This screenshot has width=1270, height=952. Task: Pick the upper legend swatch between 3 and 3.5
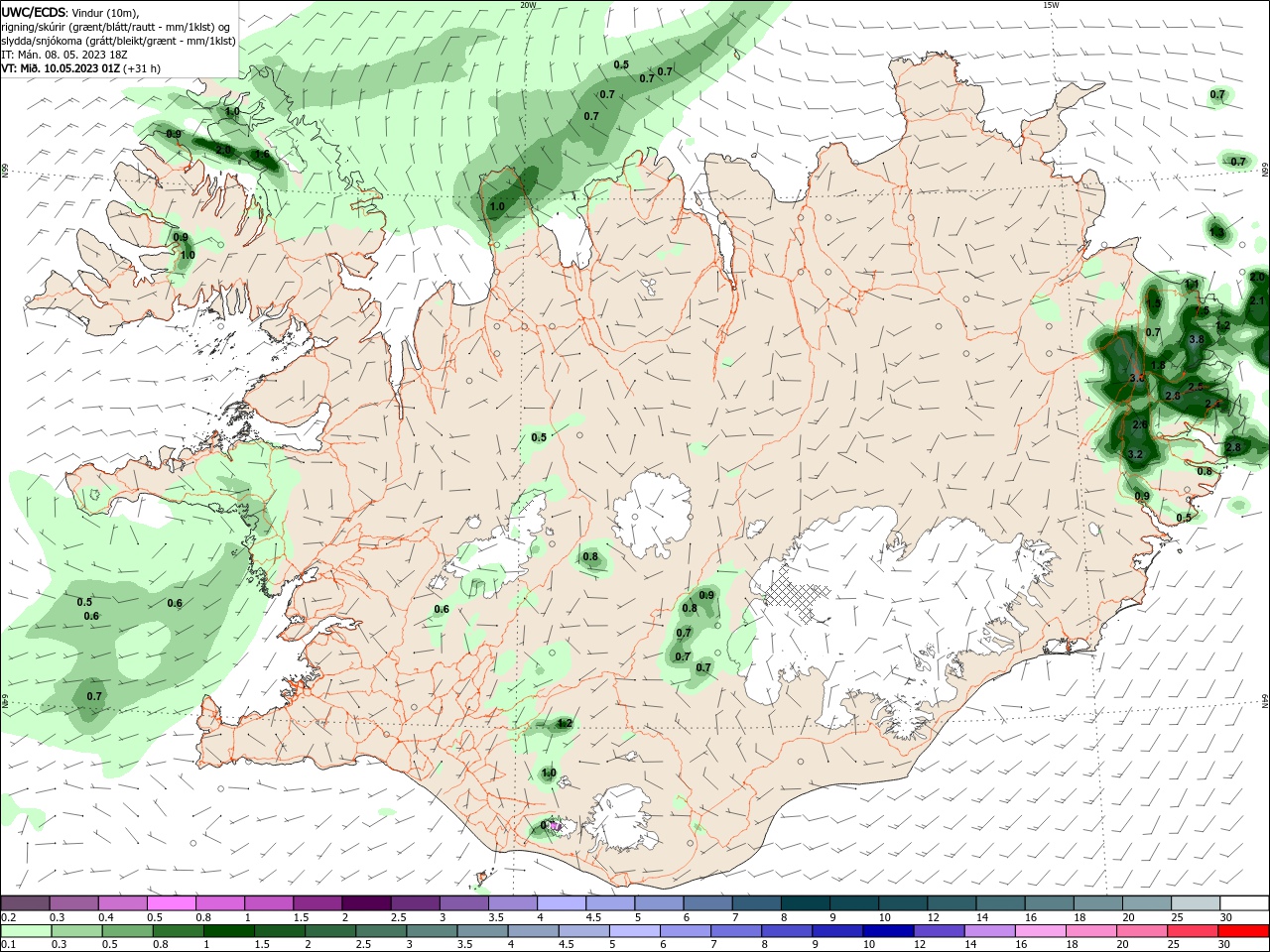[464, 903]
